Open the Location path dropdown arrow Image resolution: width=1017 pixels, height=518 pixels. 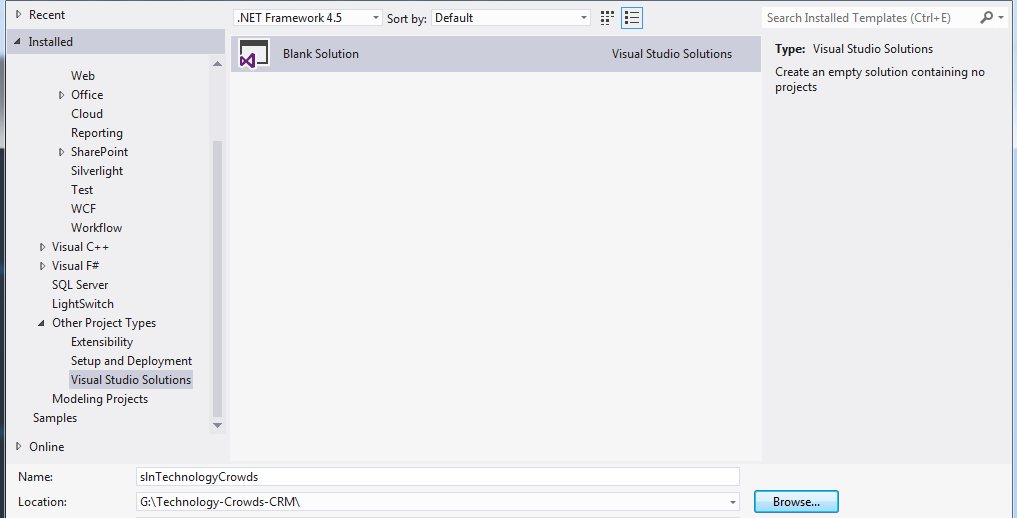[x=733, y=502]
